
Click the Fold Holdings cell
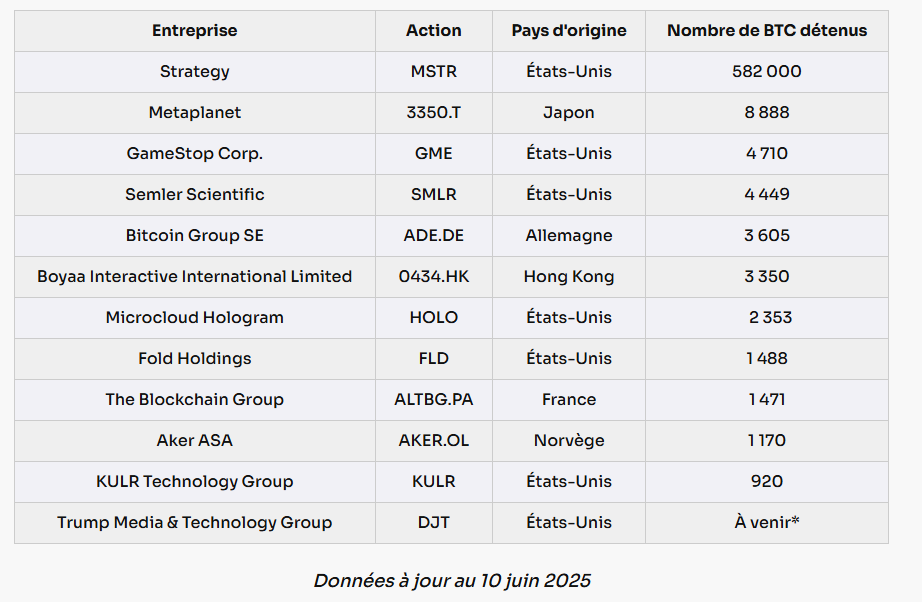pyautogui.click(x=195, y=359)
